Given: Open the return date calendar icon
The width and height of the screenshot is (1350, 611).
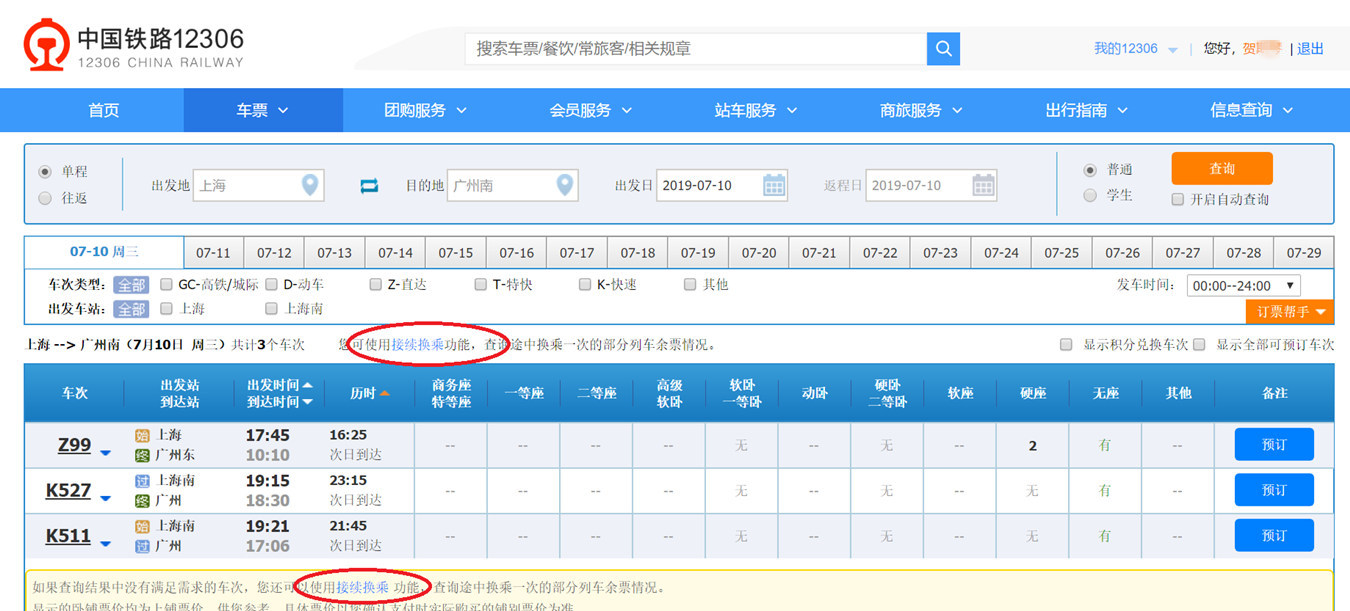Looking at the screenshot, I should (x=983, y=185).
